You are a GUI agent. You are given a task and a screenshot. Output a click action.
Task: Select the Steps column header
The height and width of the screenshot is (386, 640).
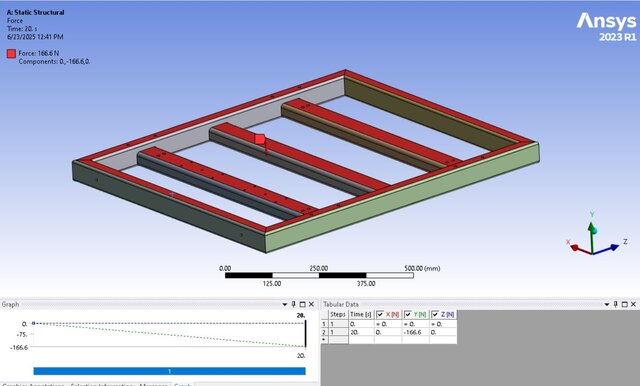[x=338, y=315]
